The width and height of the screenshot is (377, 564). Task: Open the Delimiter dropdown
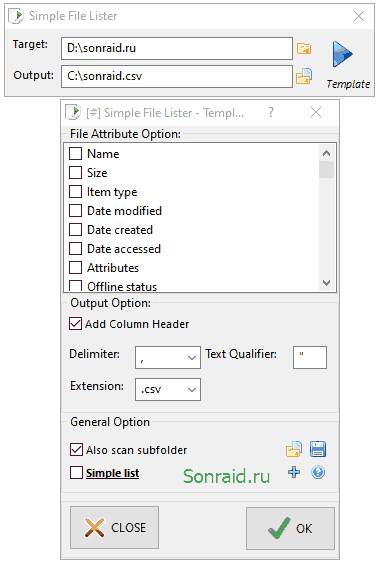168,358
